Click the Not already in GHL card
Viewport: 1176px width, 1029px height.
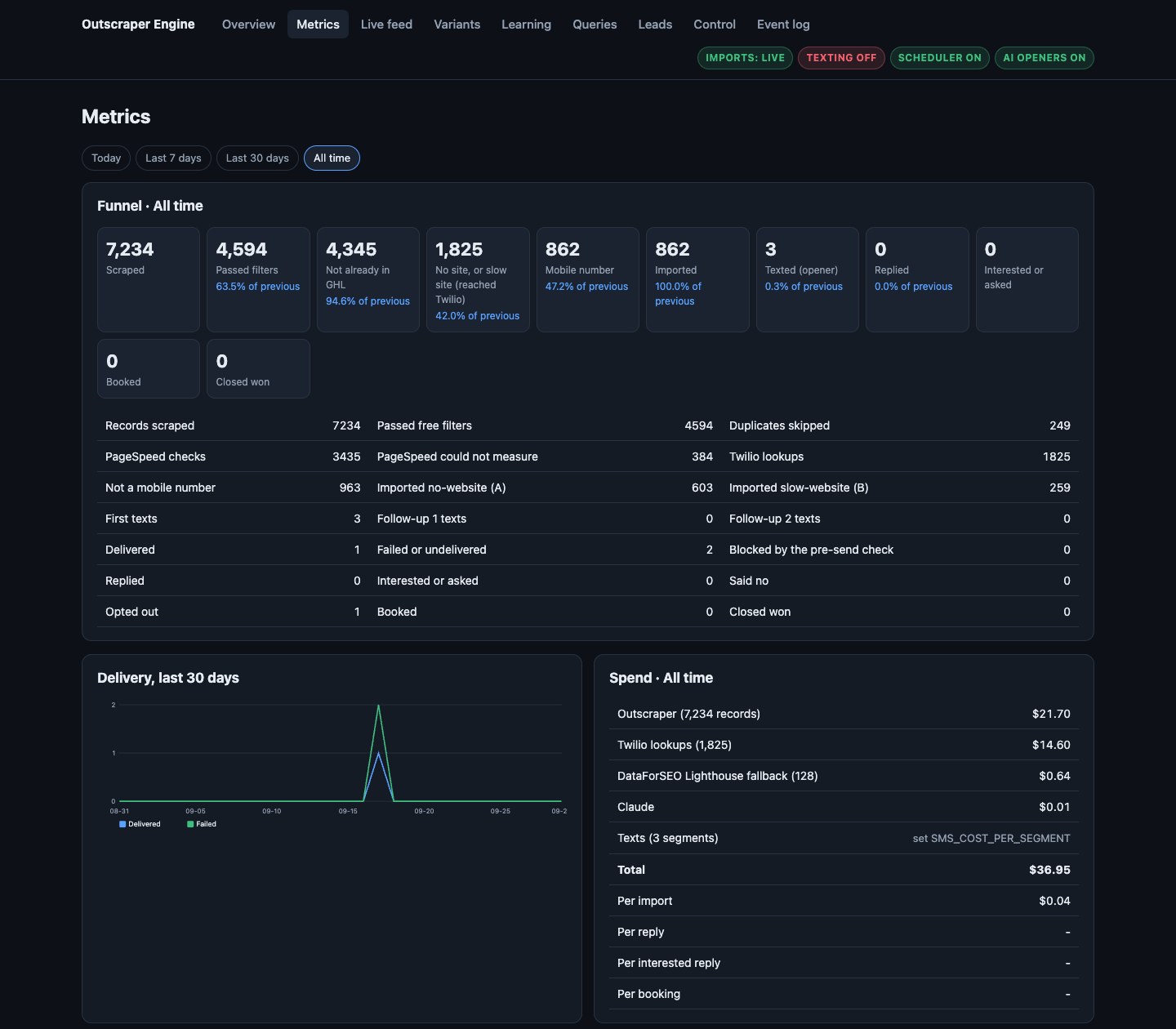point(368,279)
